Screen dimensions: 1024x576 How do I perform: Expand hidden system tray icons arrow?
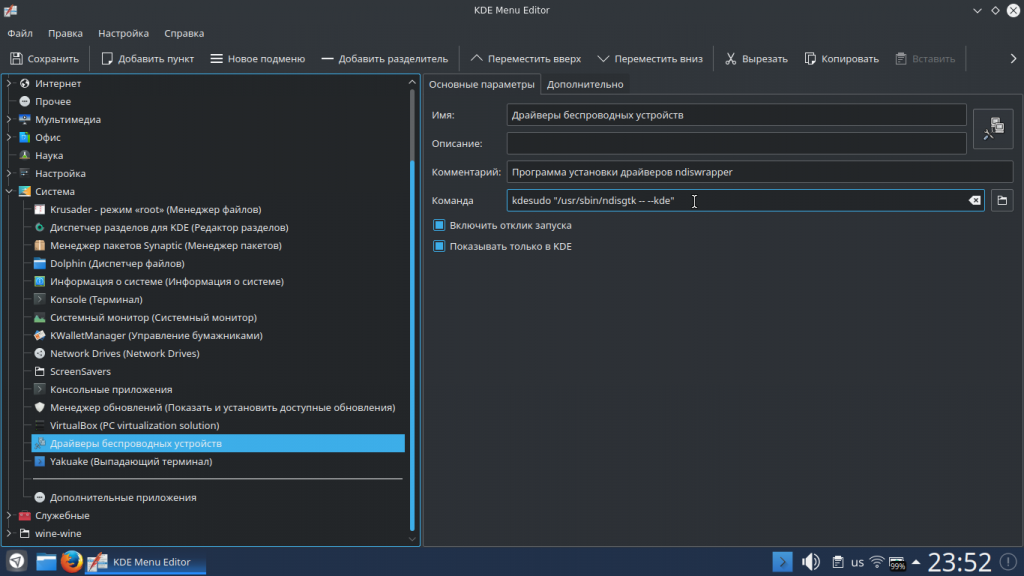click(x=916, y=562)
